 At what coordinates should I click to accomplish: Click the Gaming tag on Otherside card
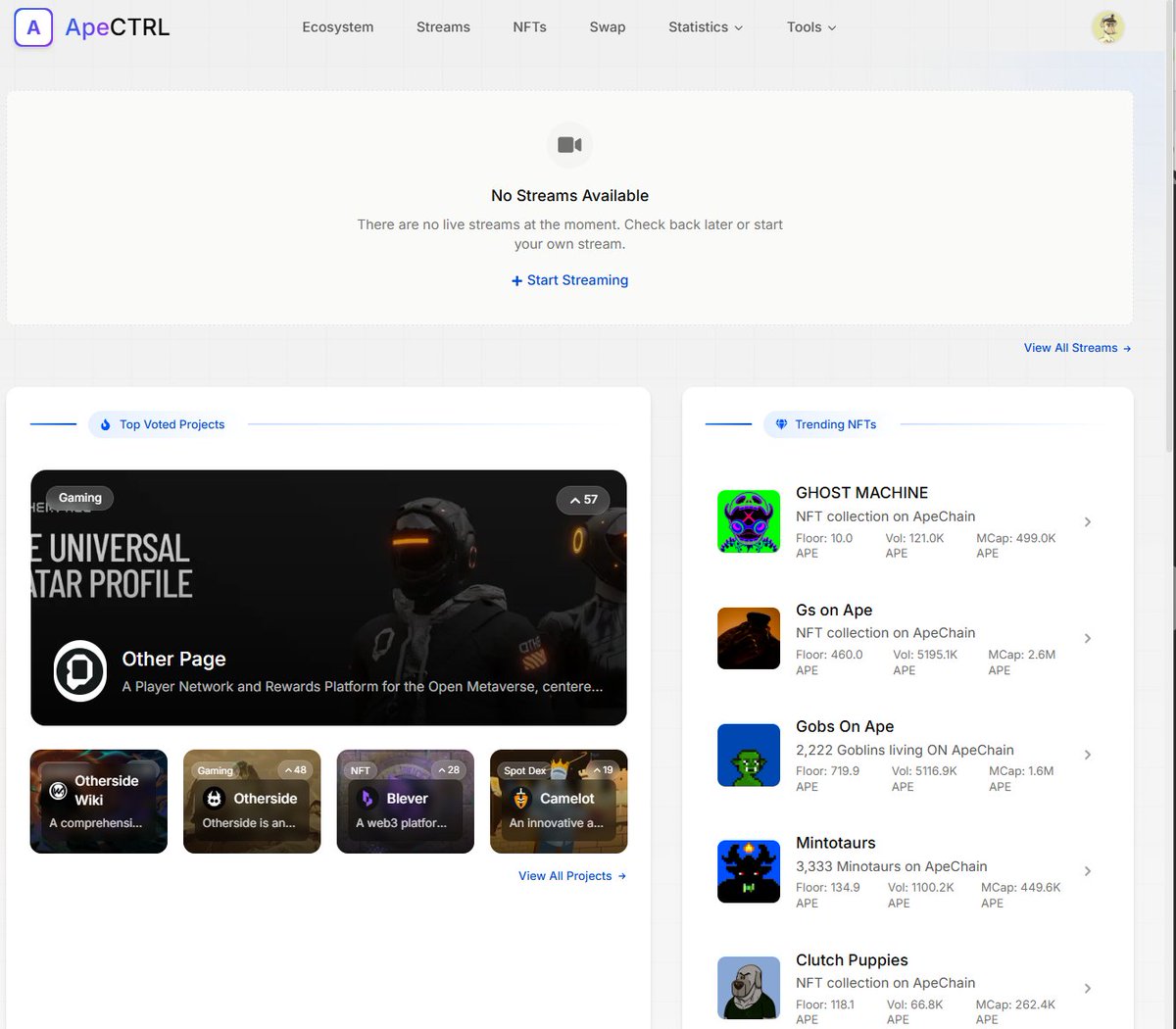(216, 770)
